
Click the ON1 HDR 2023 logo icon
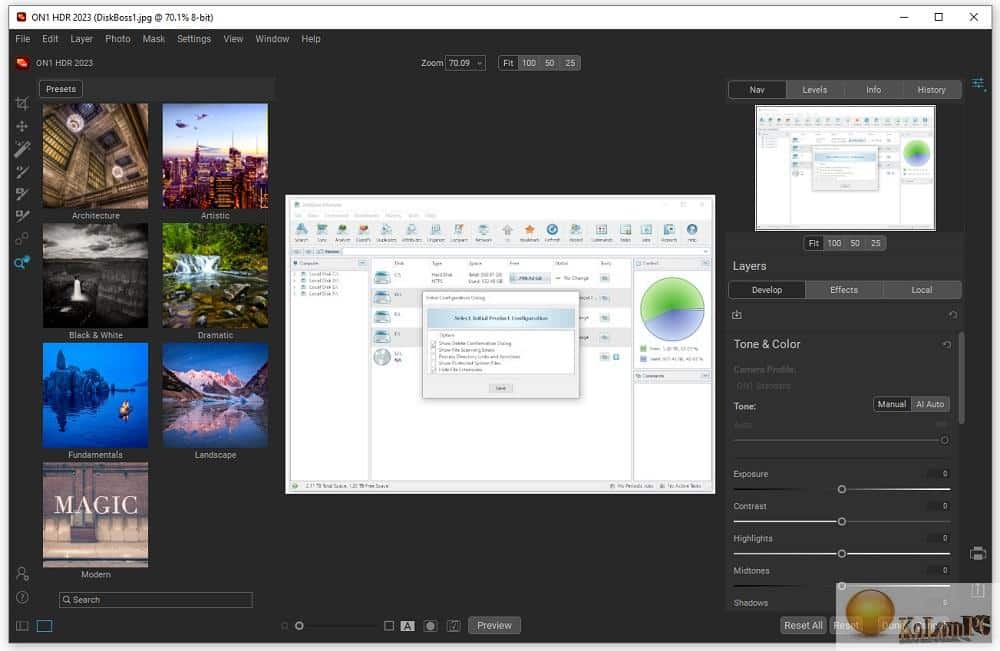click(22, 63)
